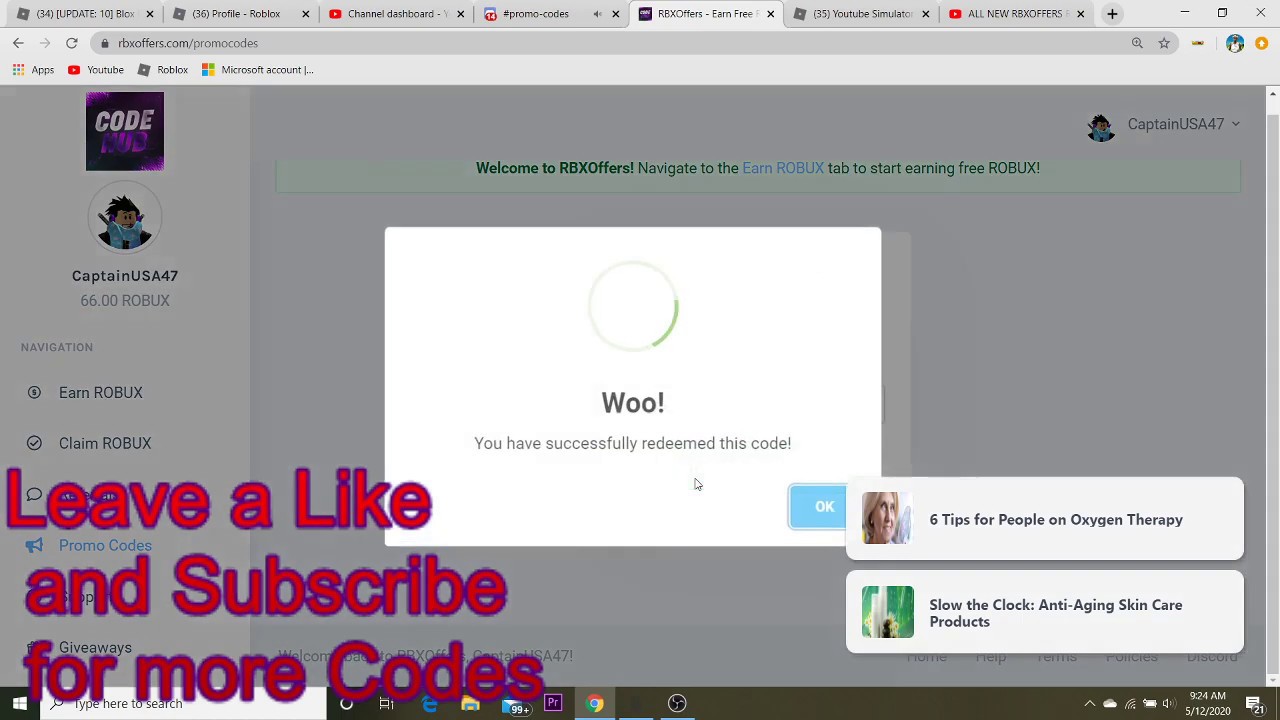Open the Apps bookmarks shortcut

[34, 70]
